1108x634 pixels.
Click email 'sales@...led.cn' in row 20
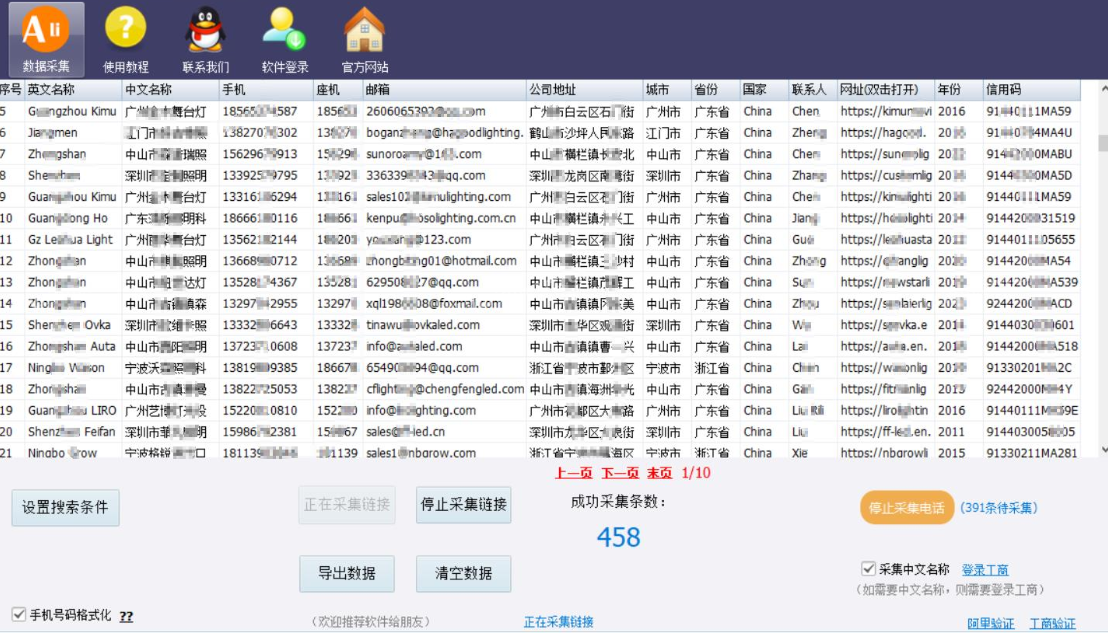[x=406, y=432]
